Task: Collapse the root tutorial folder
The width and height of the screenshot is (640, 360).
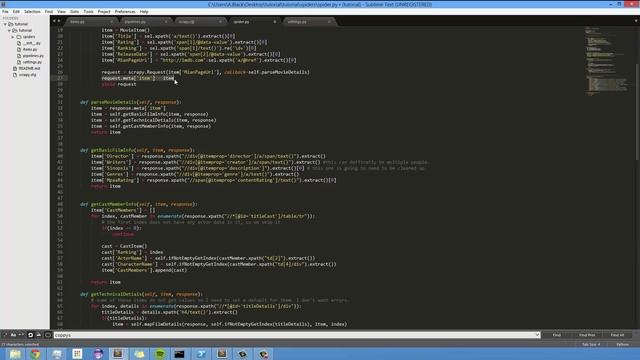Action: (x=5, y=24)
